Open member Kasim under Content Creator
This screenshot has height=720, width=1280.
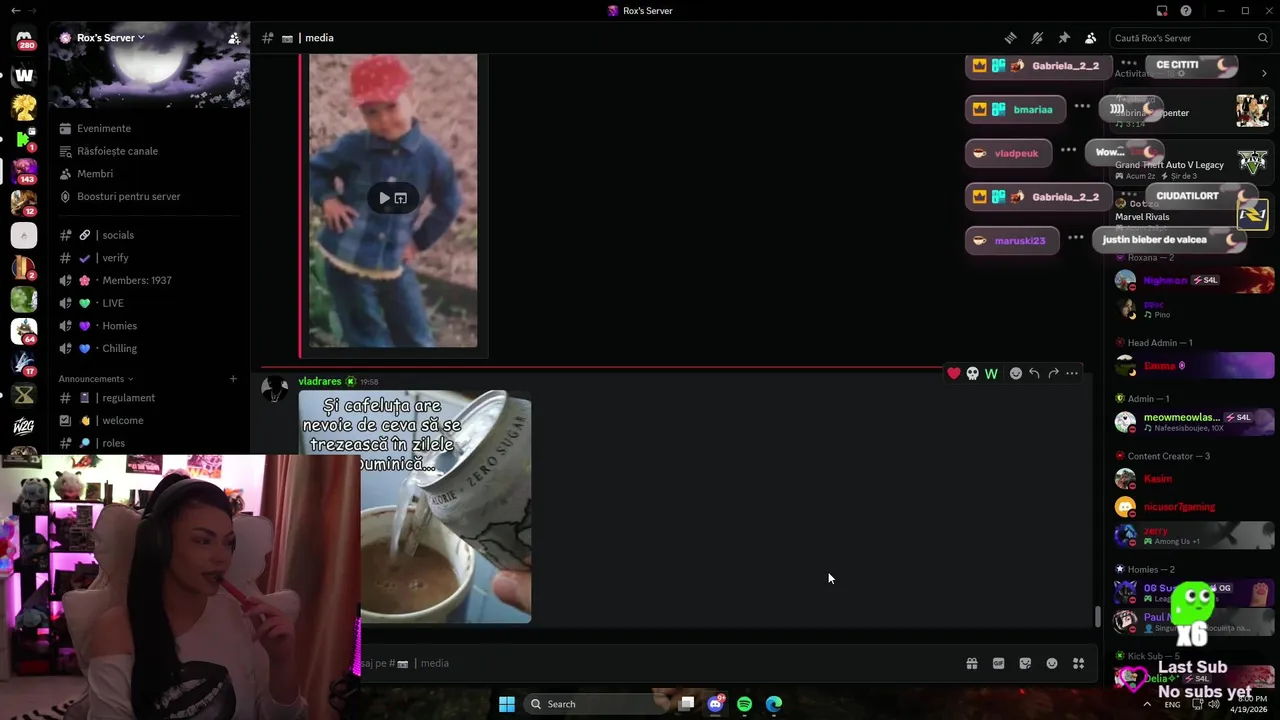pyautogui.click(x=1194, y=479)
